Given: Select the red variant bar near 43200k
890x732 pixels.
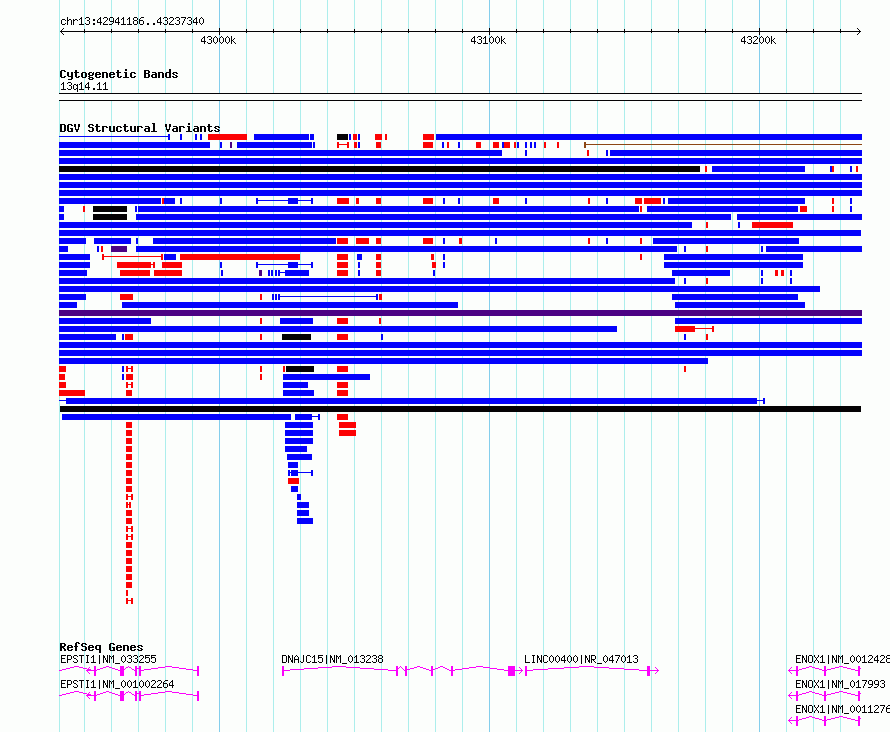Looking at the screenshot, I should coord(773,225).
